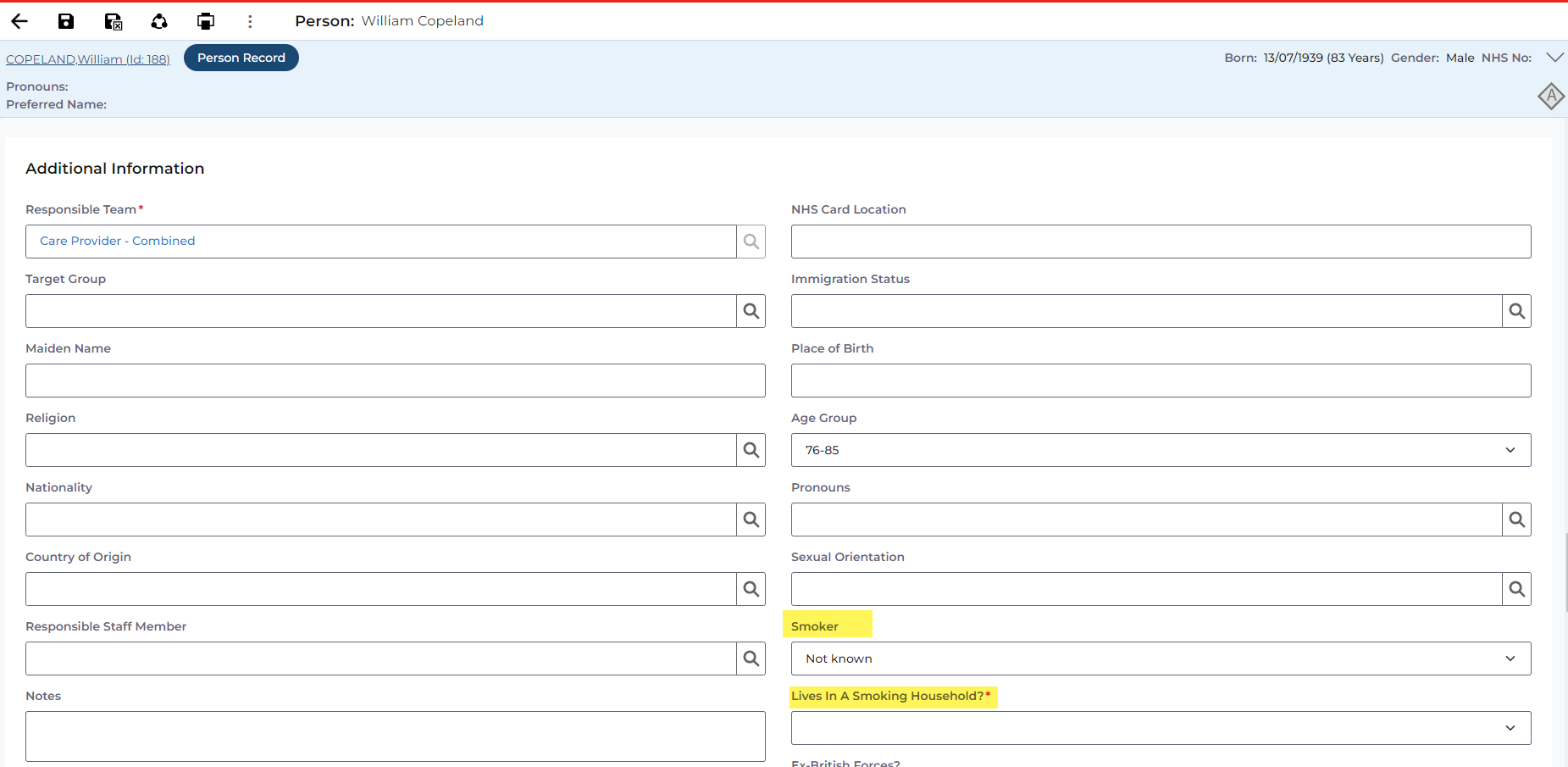
Task: Click the Sexual Orientation text field
Action: tap(1147, 589)
